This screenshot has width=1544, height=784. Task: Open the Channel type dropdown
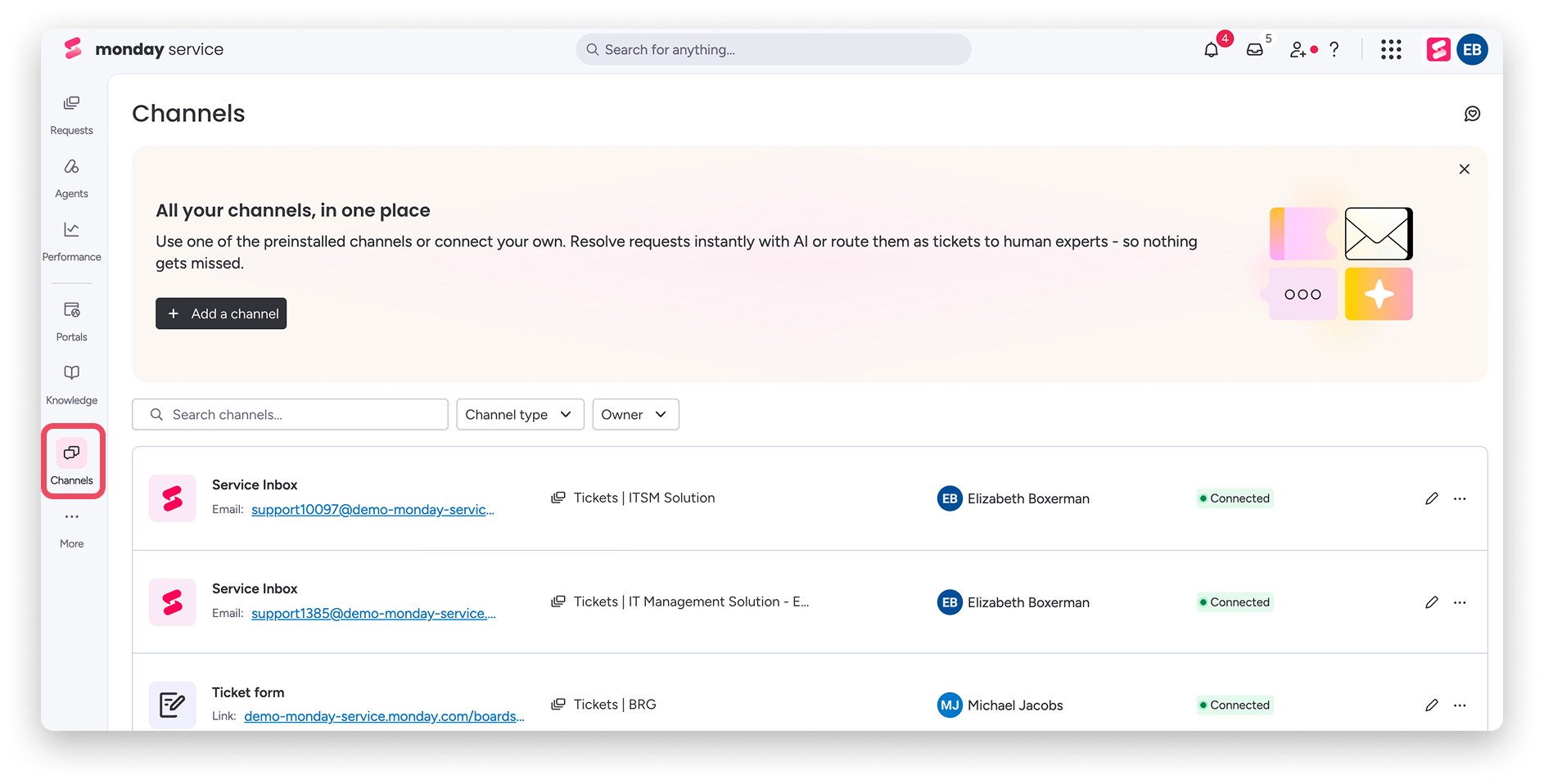click(520, 414)
